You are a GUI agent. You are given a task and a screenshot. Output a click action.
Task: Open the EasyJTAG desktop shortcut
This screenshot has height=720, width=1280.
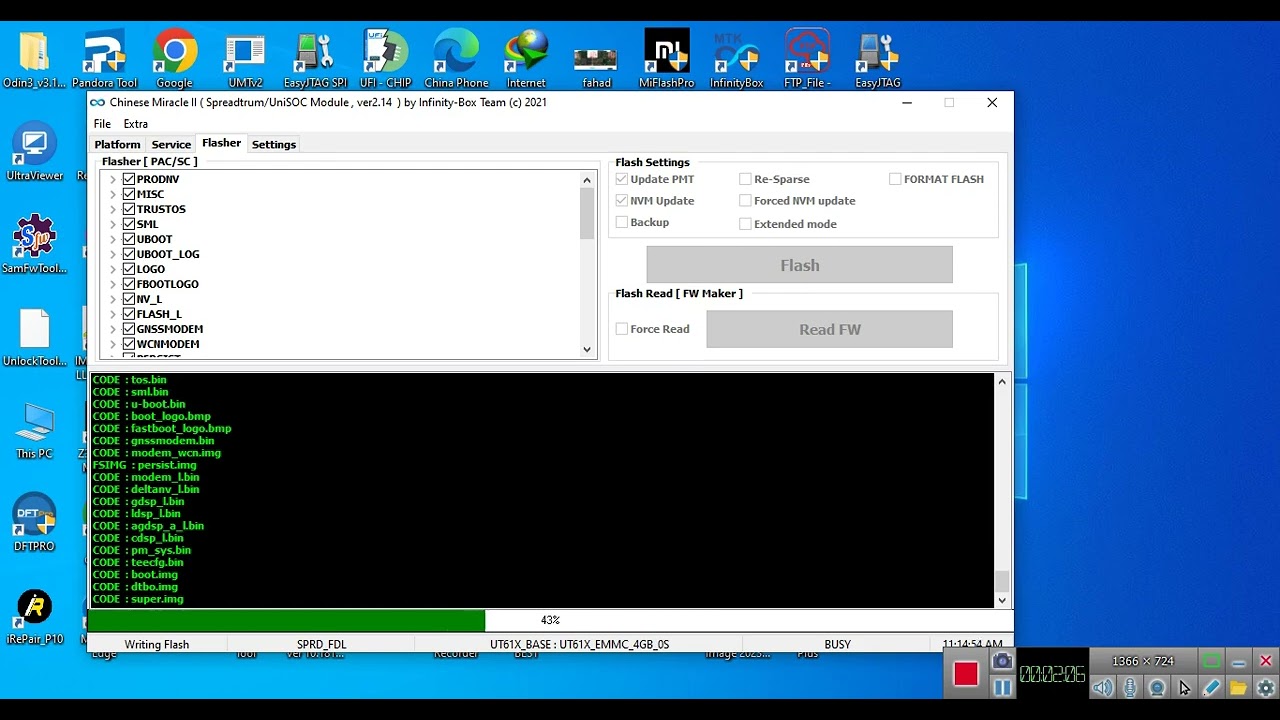[x=877, y=59]
